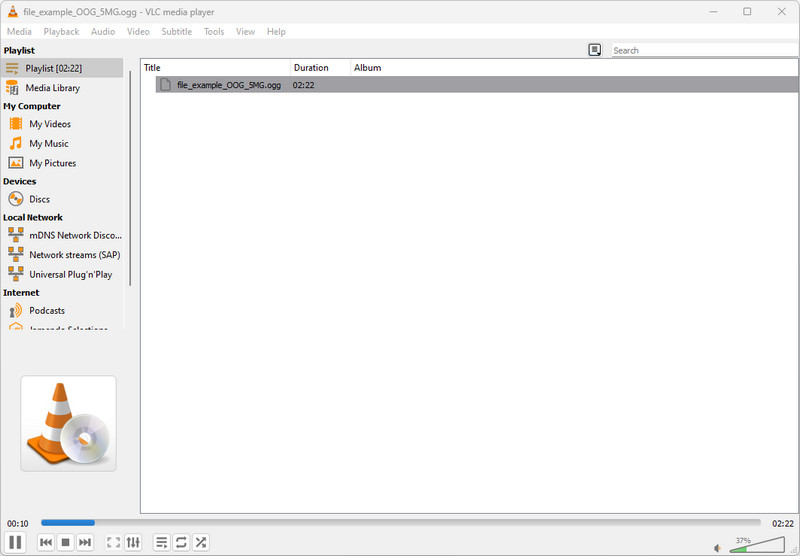Toggle fullscreen video mode
Screen dimensions: 800x556
tap(113, 542)
